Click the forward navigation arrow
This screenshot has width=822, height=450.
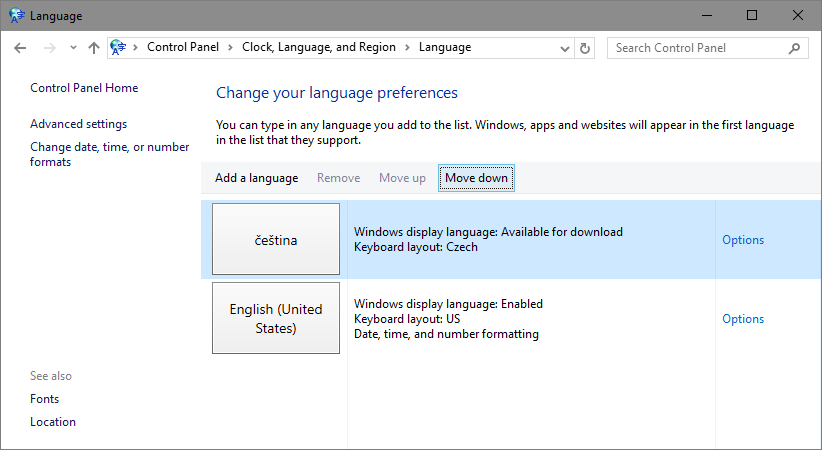click(x=49, y=48)
